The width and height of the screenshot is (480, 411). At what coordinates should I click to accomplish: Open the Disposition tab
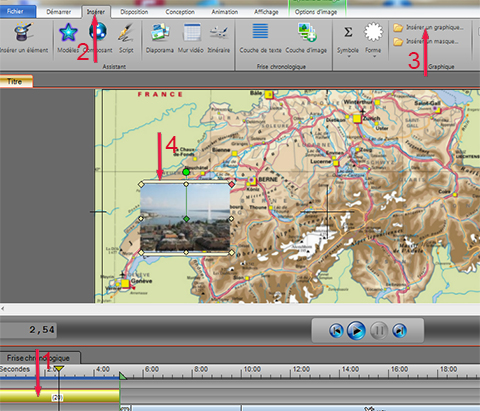click(x=134, y=12)
